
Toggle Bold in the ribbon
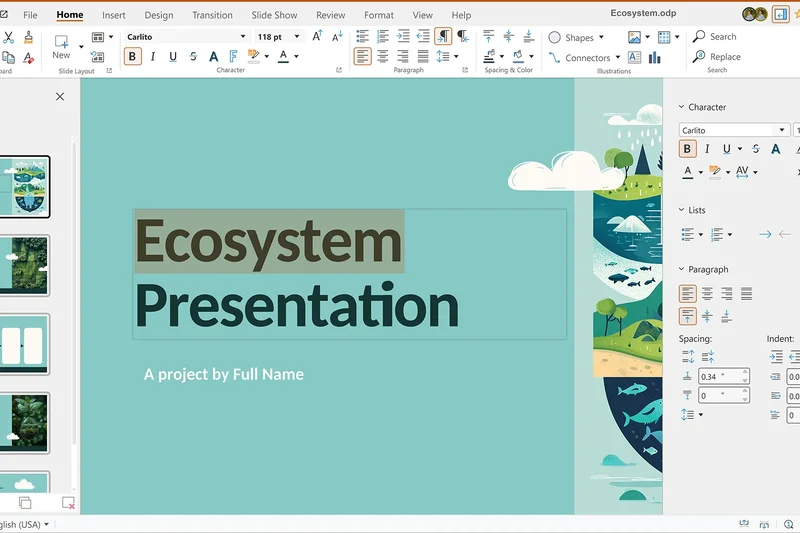tap(133, 57)
